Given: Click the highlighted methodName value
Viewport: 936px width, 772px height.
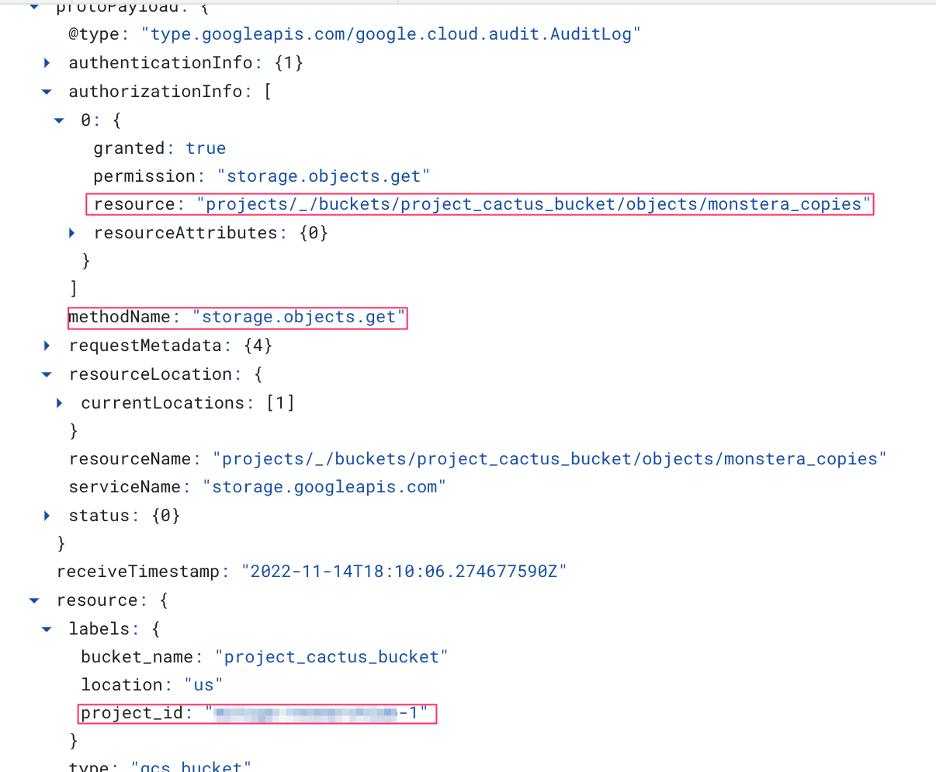Looking at the screenshot, I should coord(300,317).
